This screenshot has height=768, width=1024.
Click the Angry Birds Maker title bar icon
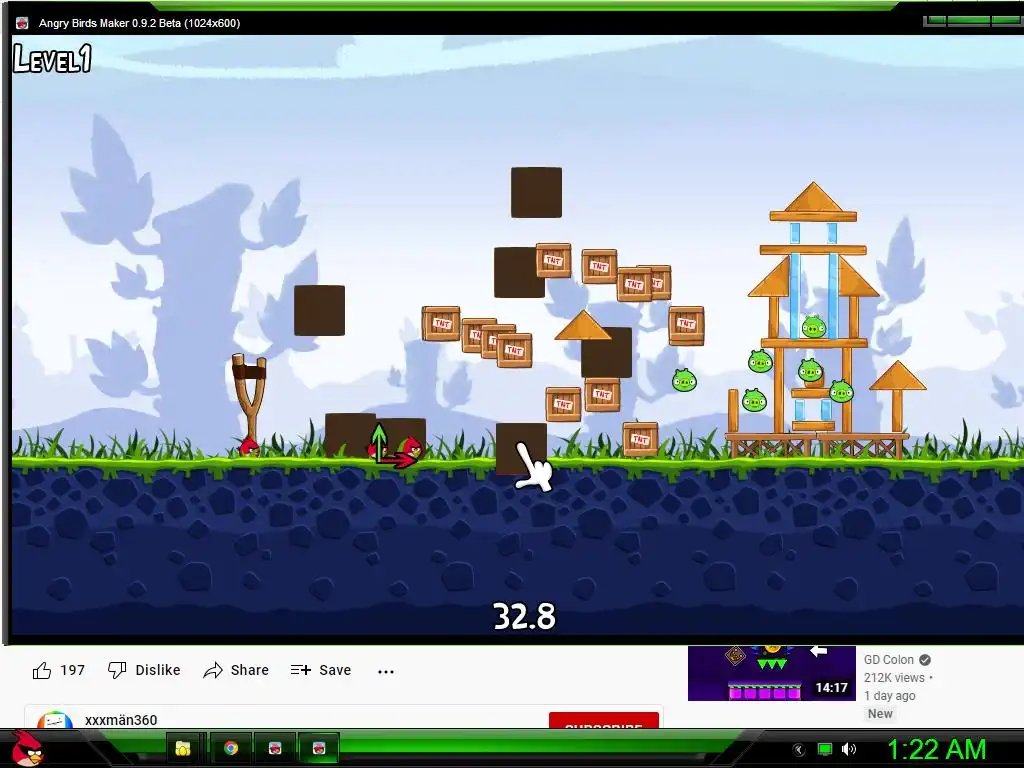click(22, 23)
